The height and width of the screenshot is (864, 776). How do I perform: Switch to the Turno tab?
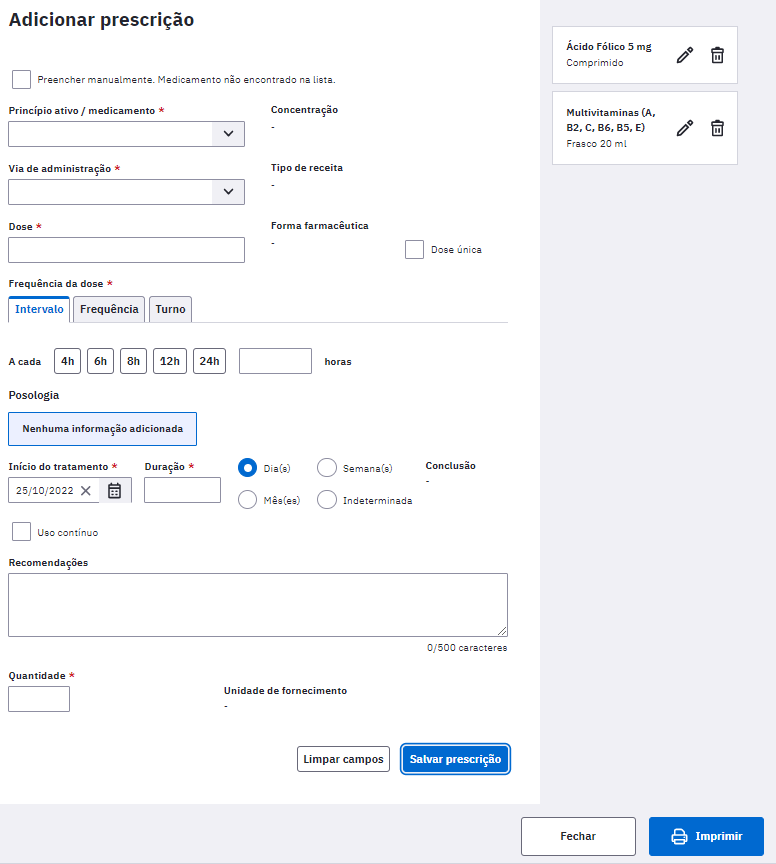tap(170, 309)
